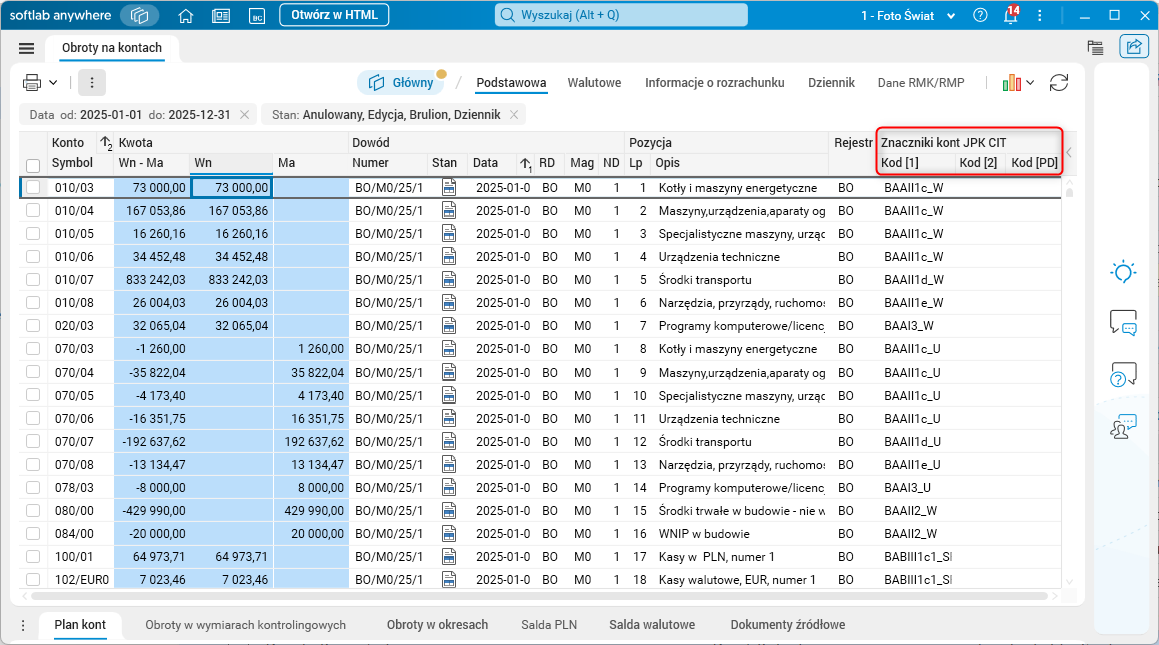Click the printer icon
This screenshot has width=1159, height=645.
tap(32, 82)
